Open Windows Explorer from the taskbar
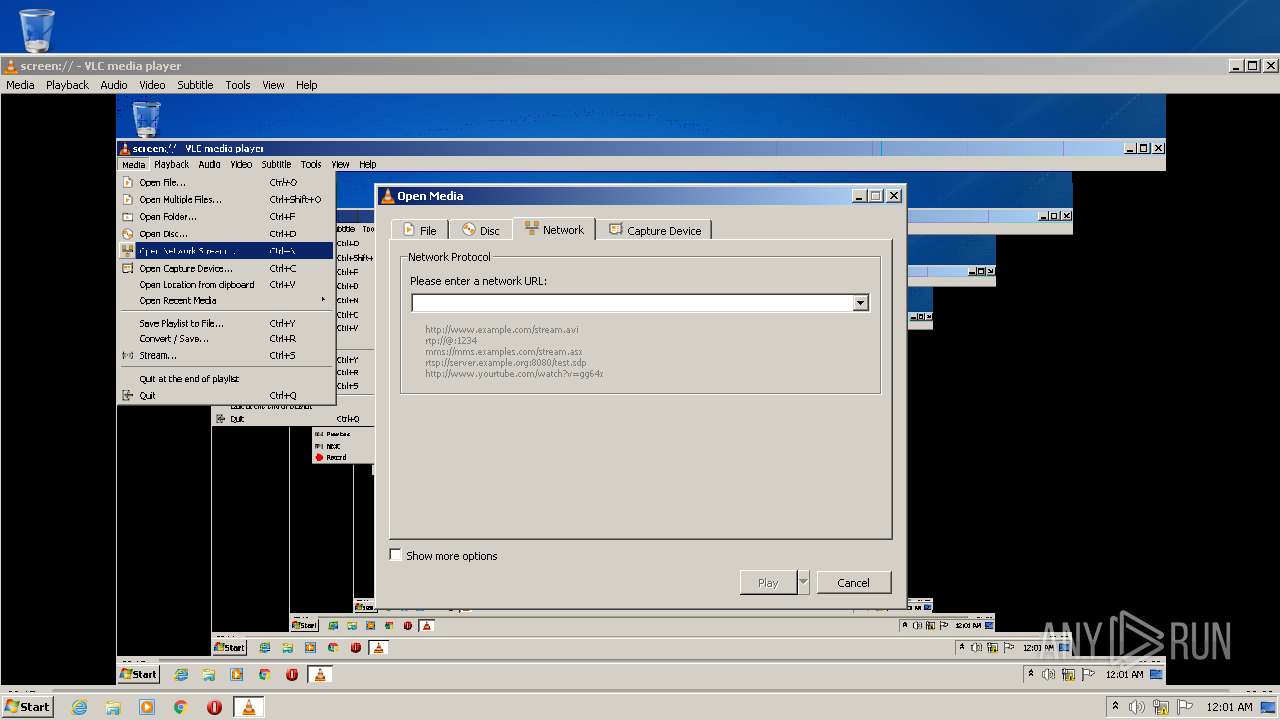Screen dimensions: 1280x720 [x=113, y=707]
